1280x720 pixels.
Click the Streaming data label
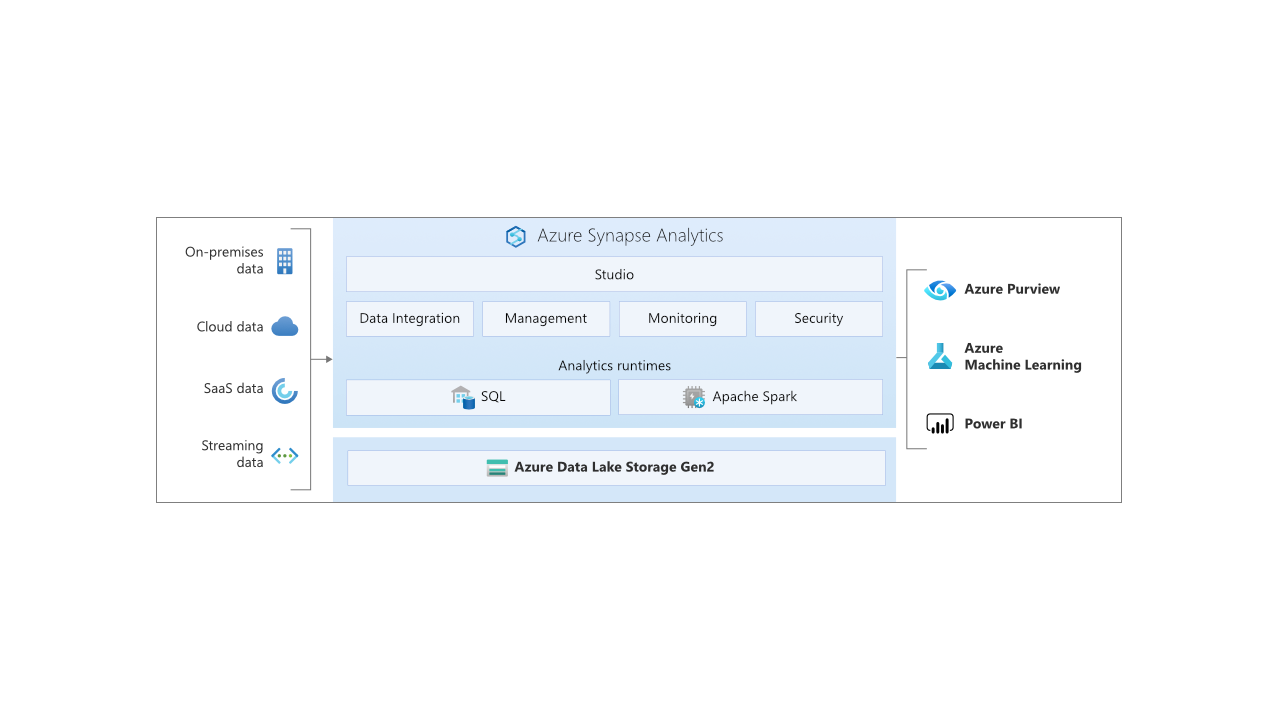tap(232, 454)
